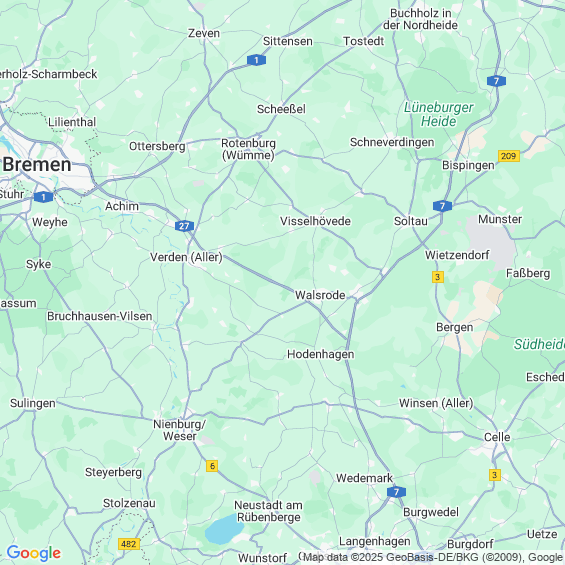Click the Südheide nature park label
This screenshot has width=565, height=565.
click(x=539, y=344)
